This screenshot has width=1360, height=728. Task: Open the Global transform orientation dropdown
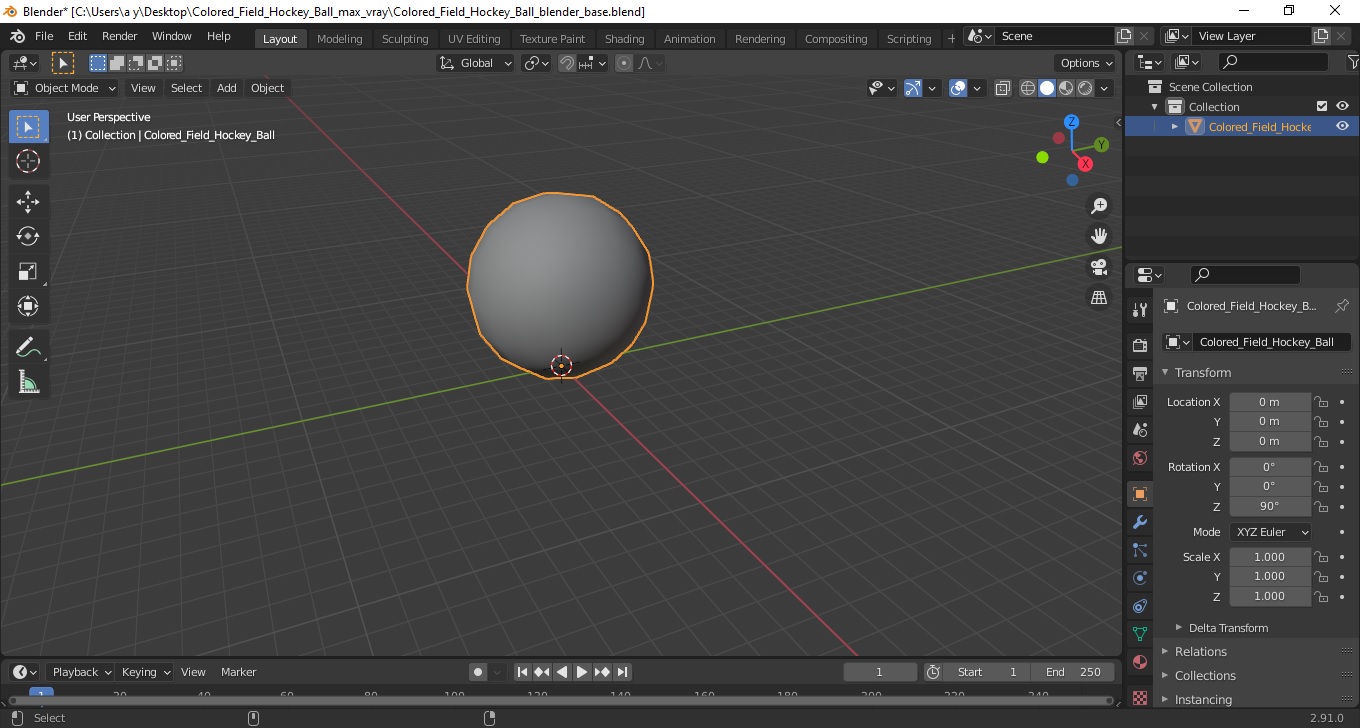tap(476, 63)
